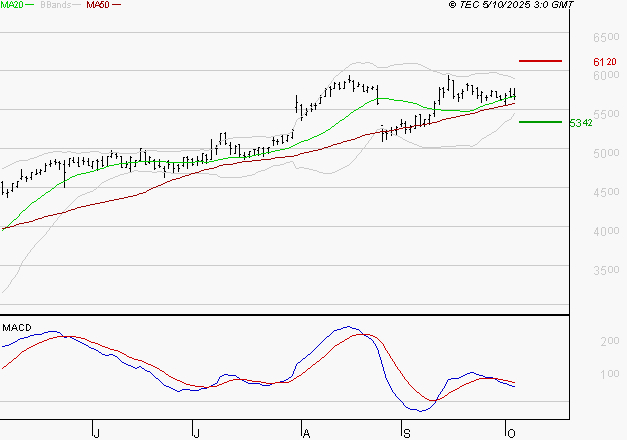Click the 5500 price axis label

(x=606, y=114)
